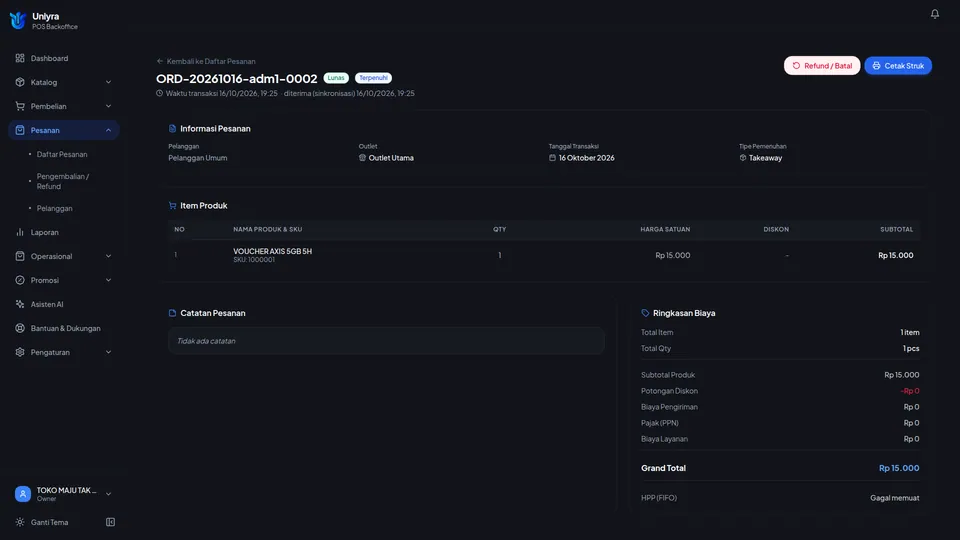Click the Asisten AI sparkle icon
Image resolution: width=960 pixels, height=540 pixels.
[20, 304]
